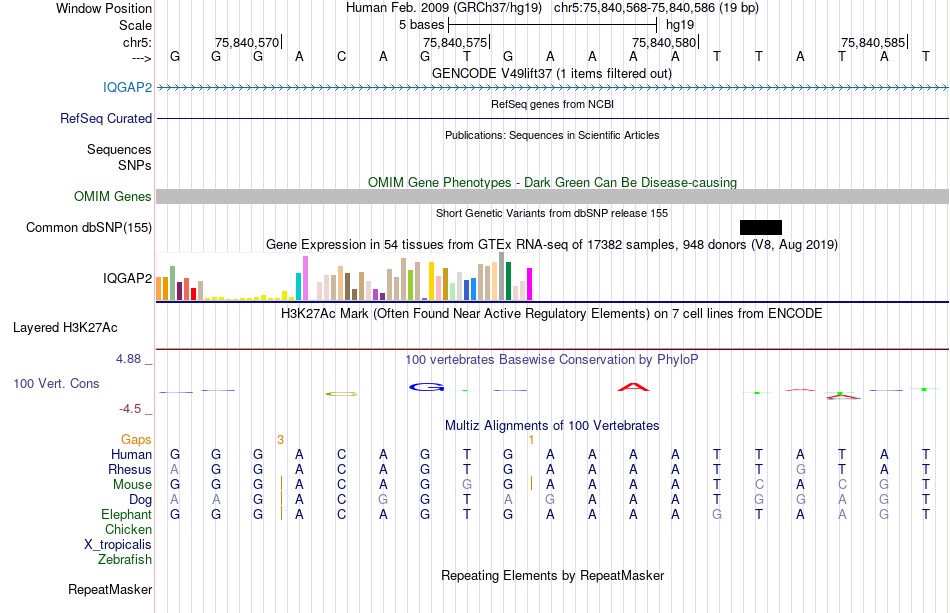Image resolution: width=950 pixels, height=613 pixels.
Task: Click the Scale label
Action: point(135,25)
